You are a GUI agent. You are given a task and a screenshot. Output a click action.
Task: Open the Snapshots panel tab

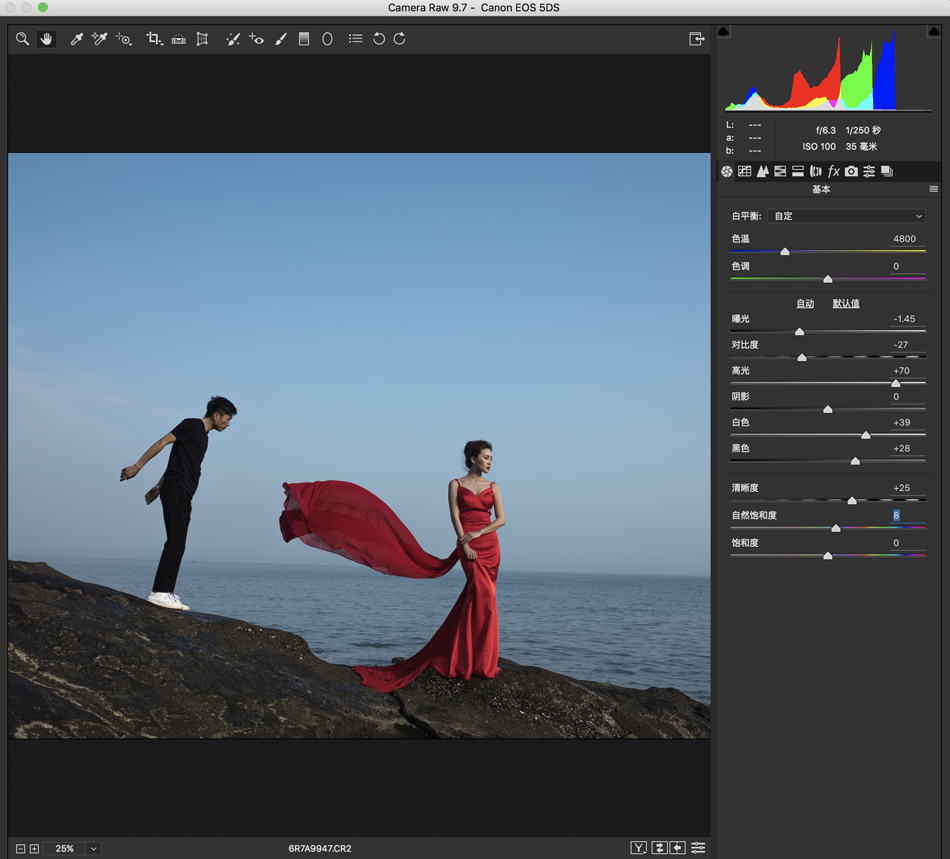(887, 171)
